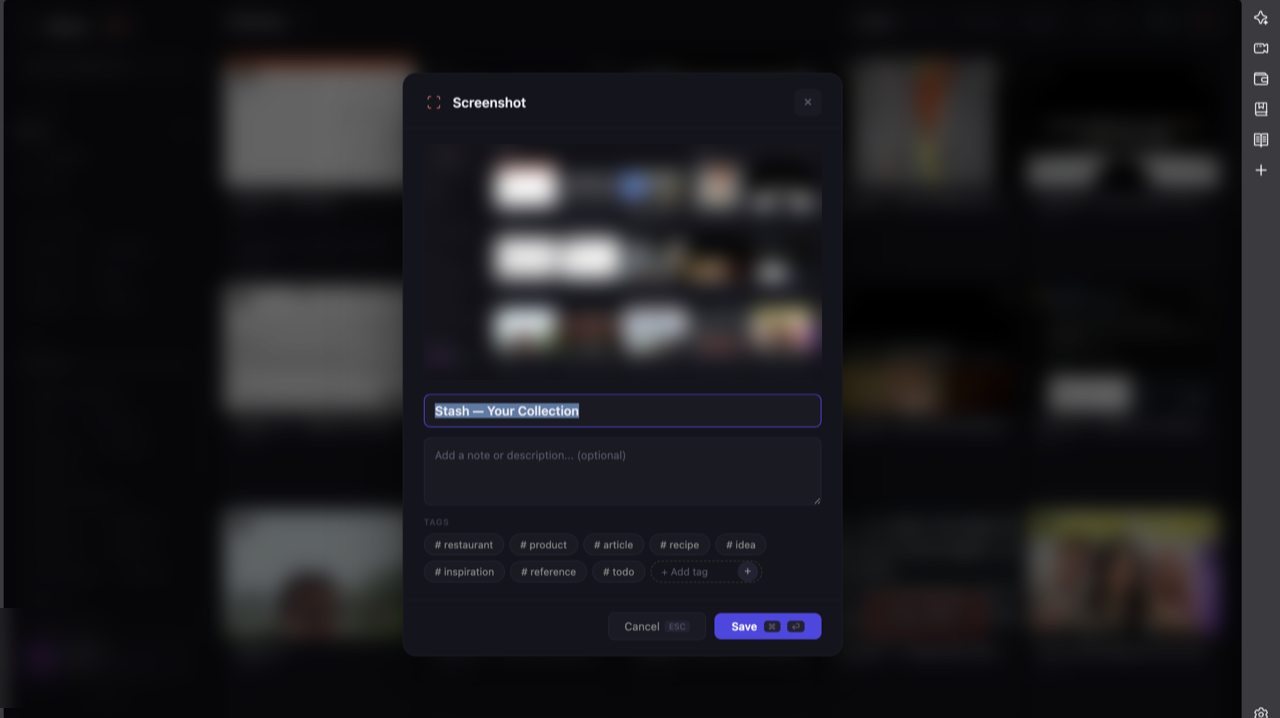Focus the + Add tag input
This screenshot has width=1280, height=718.
(696, 572)
